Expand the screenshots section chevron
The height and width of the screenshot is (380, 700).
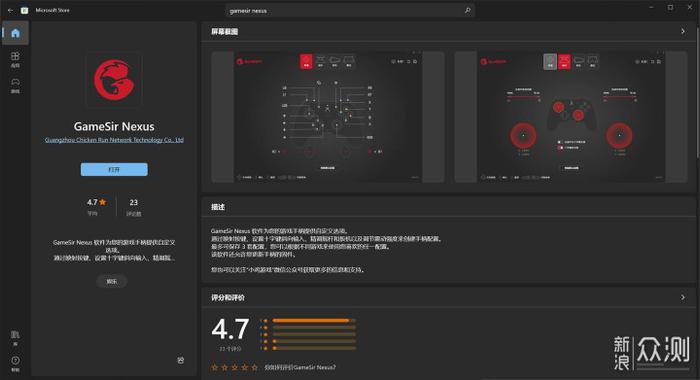683,31
